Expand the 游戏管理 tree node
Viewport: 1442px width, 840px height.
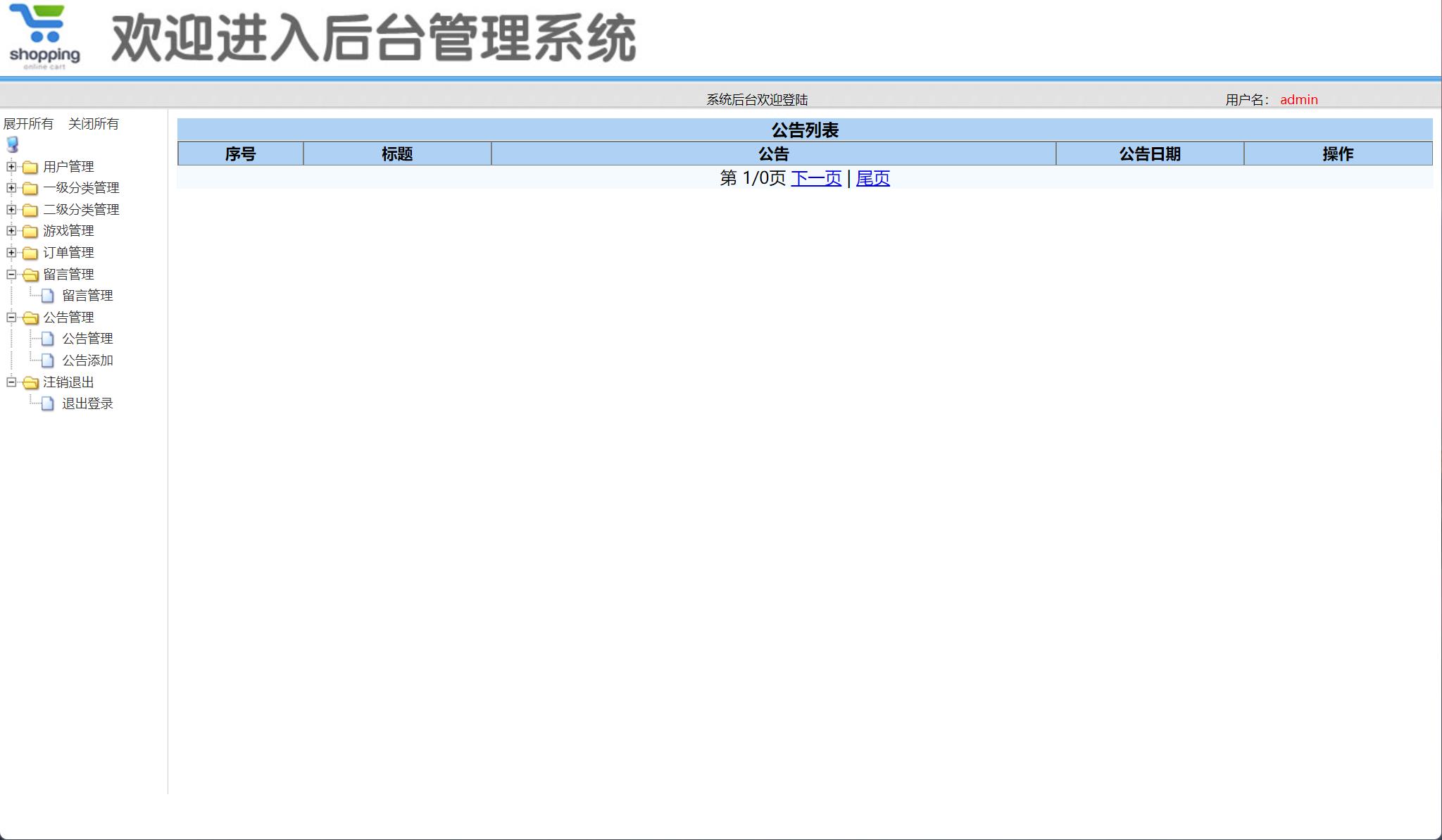pyautogui.click(x=10, y=230)
